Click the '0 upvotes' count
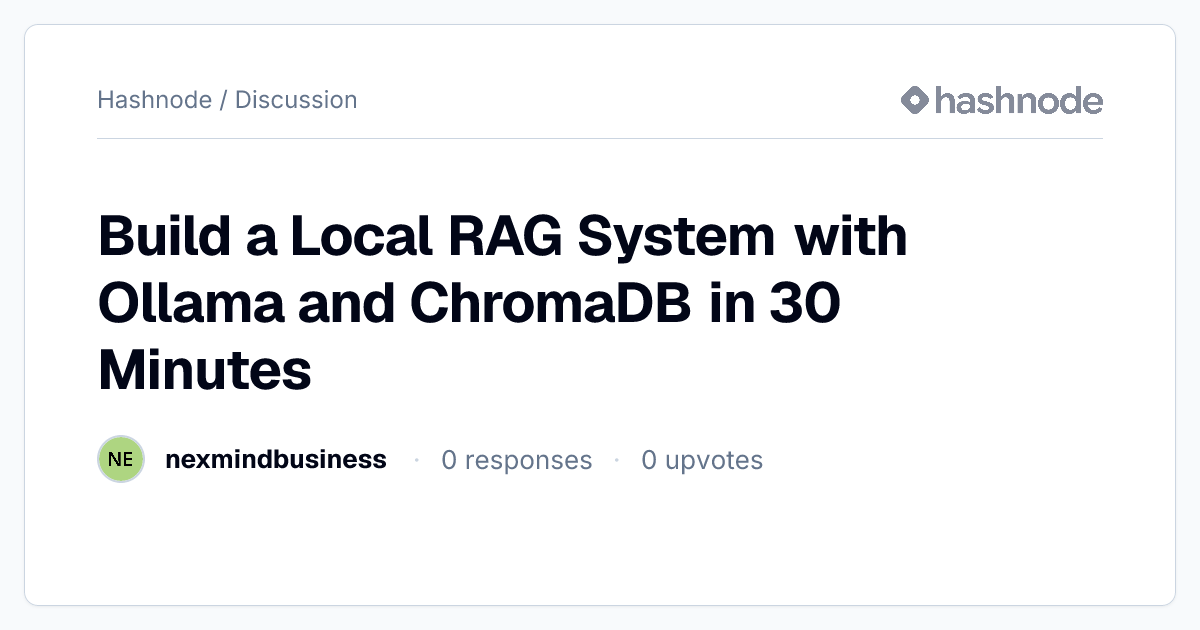Image resolution: width=1200 pixels, height=630 pixels. click(702, 460)
